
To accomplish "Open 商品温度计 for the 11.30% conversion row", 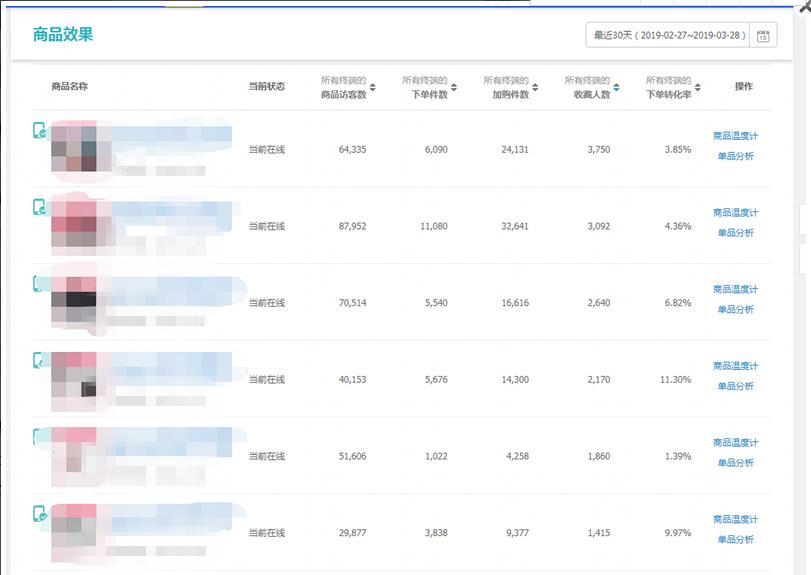I will pos(735,366).
